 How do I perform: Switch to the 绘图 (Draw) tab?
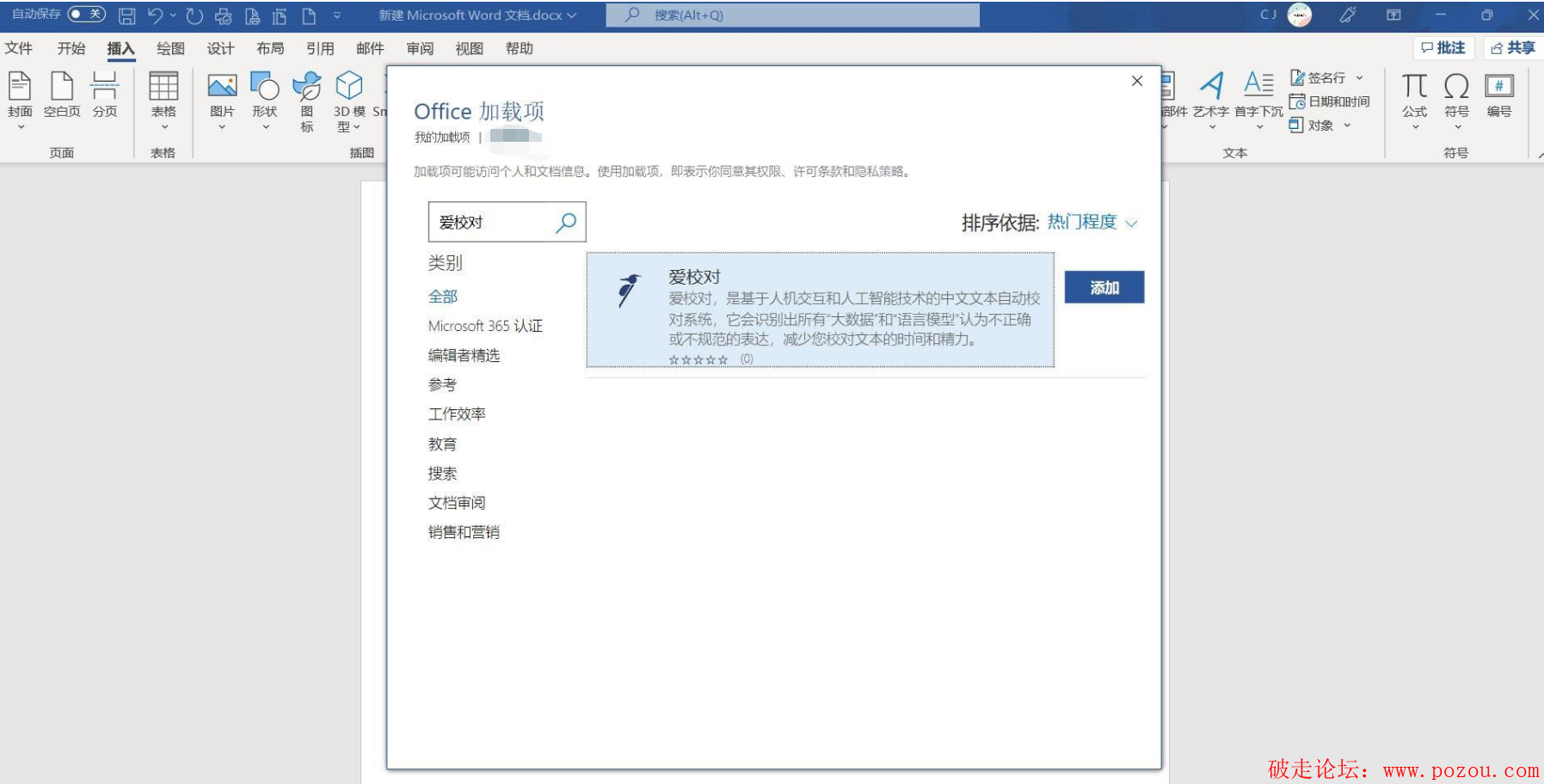[170, 48]
